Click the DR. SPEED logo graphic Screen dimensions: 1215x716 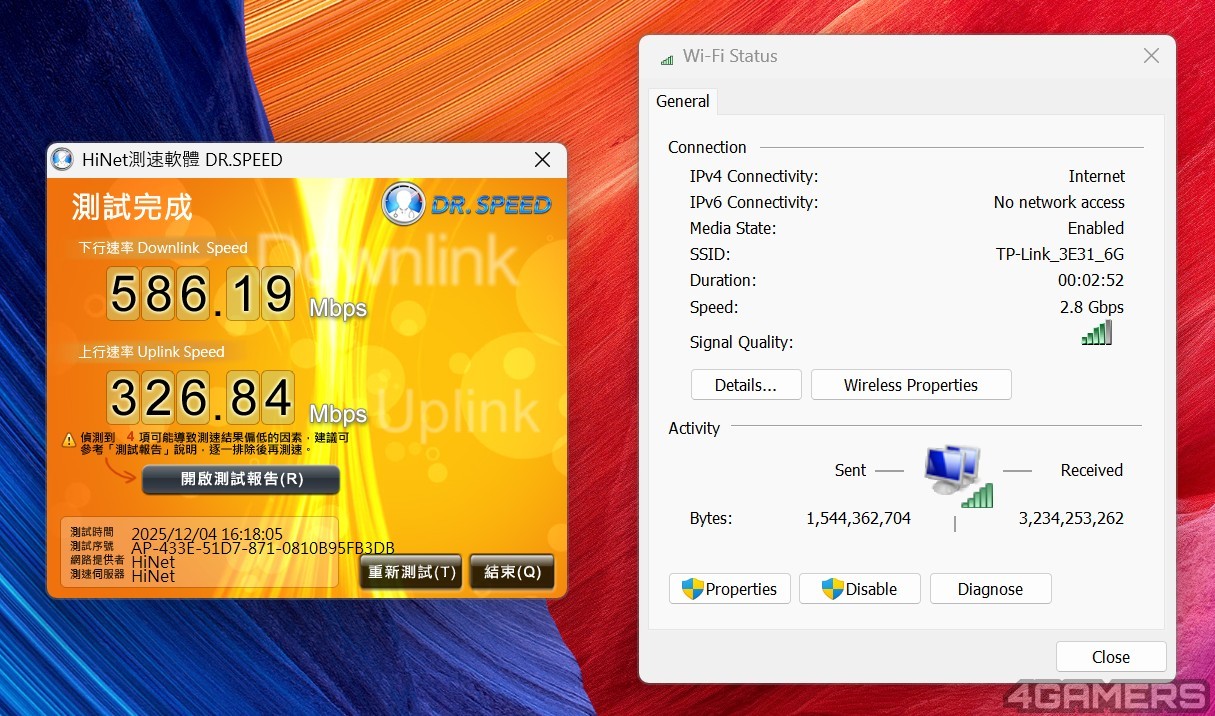click(x=467, y=203)
